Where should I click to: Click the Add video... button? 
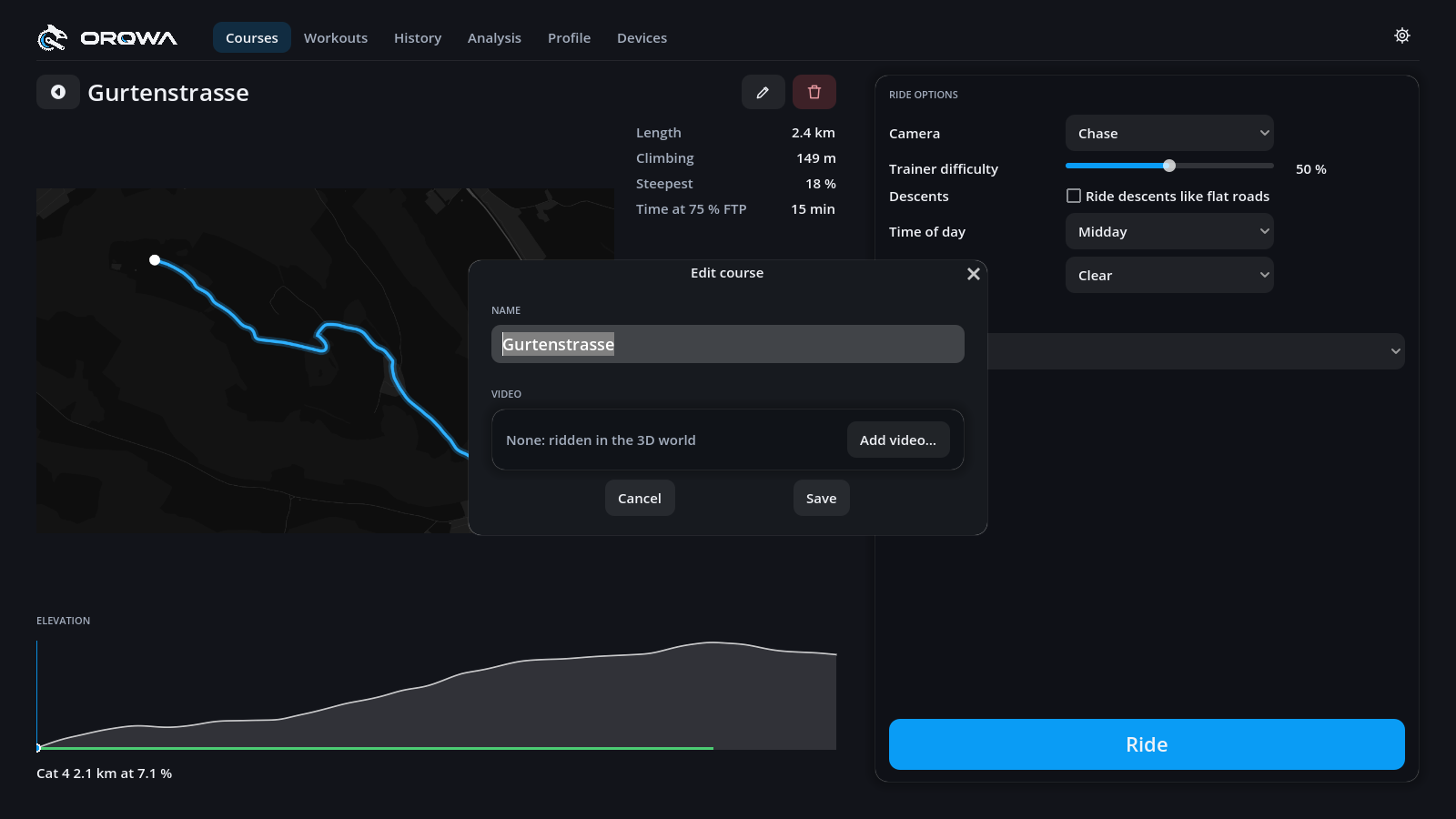click(898, 440)
